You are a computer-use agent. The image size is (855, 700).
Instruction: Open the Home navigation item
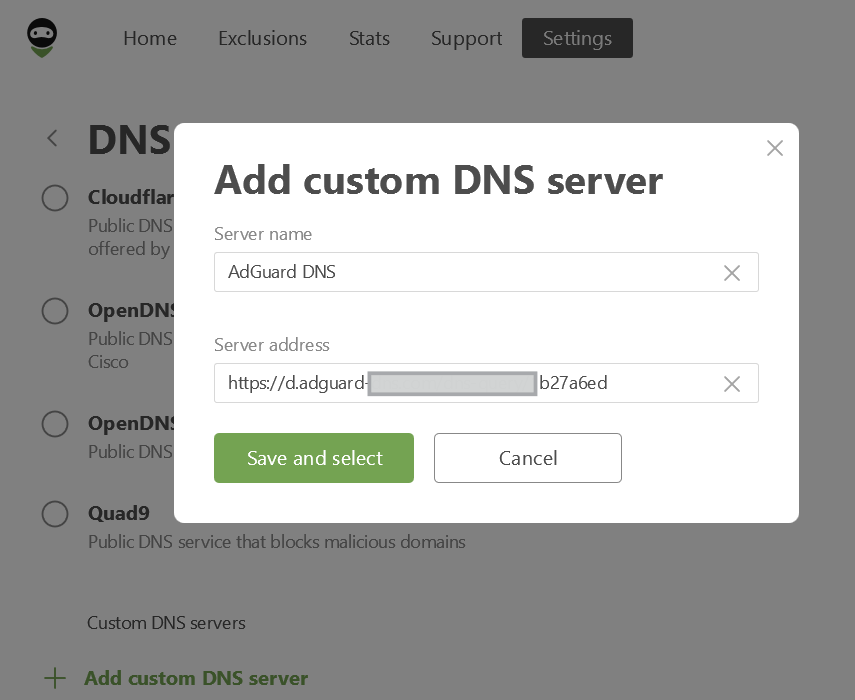point(149,38)
